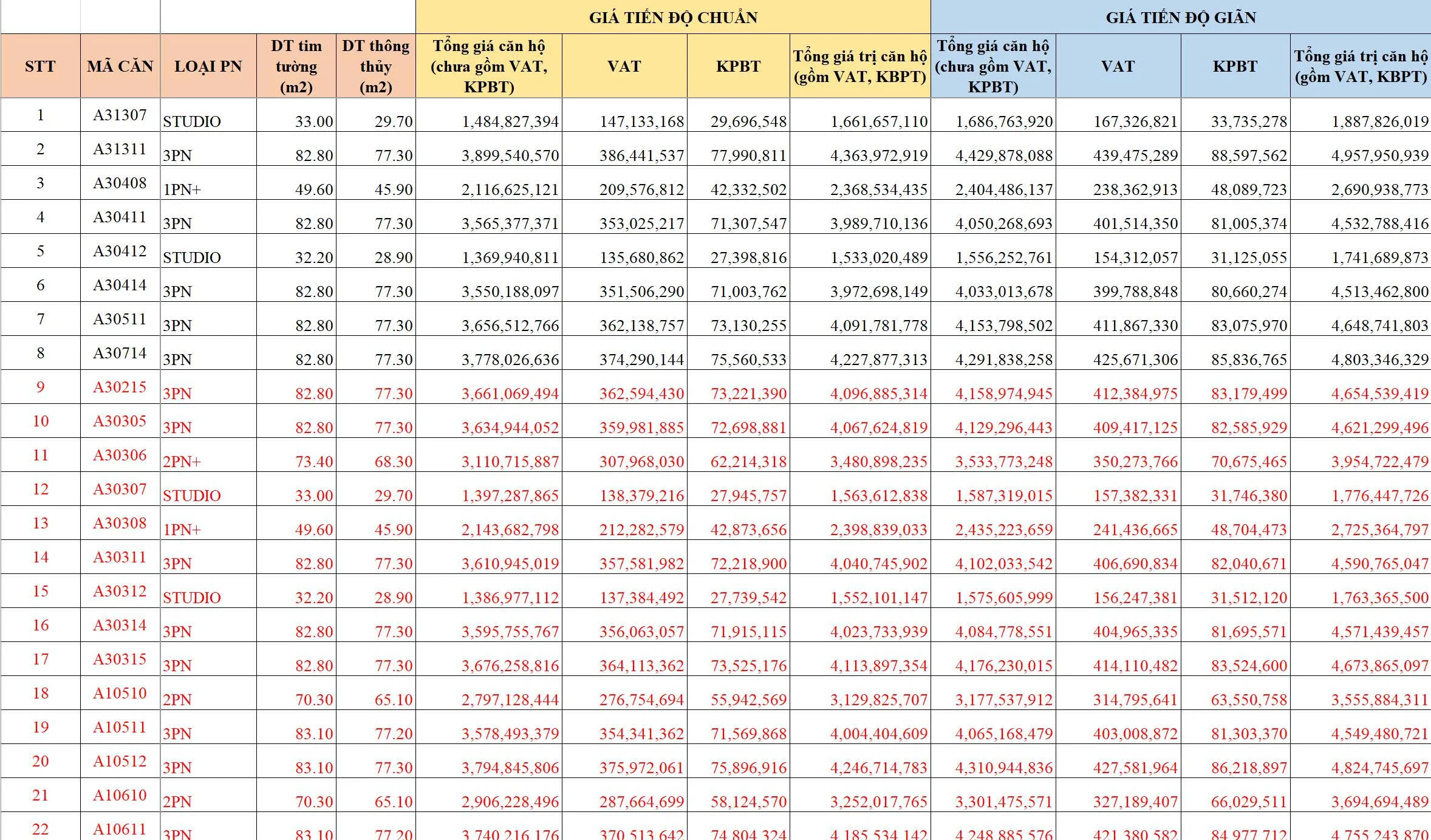Screen dimensions: 1431x840
Task: Select the MÃ CĂN header cell
Action: pos(120,66)
